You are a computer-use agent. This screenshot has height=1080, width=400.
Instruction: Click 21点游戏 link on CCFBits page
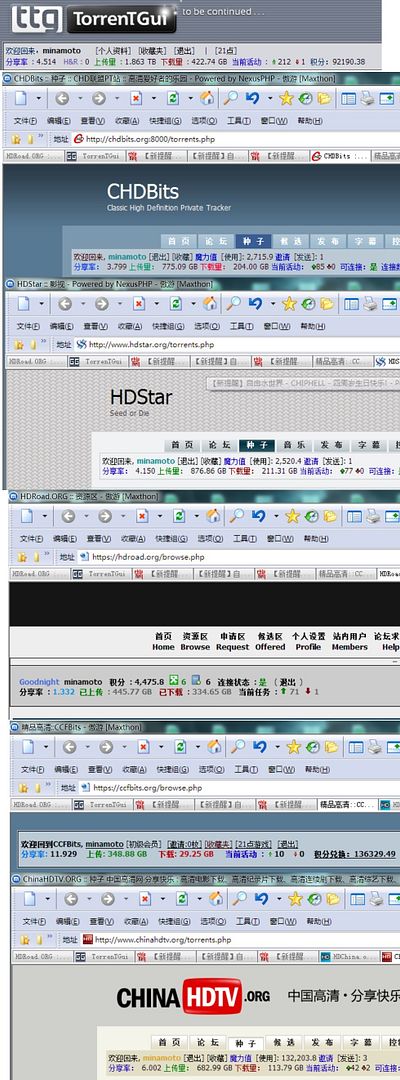(x=253, y=844)
